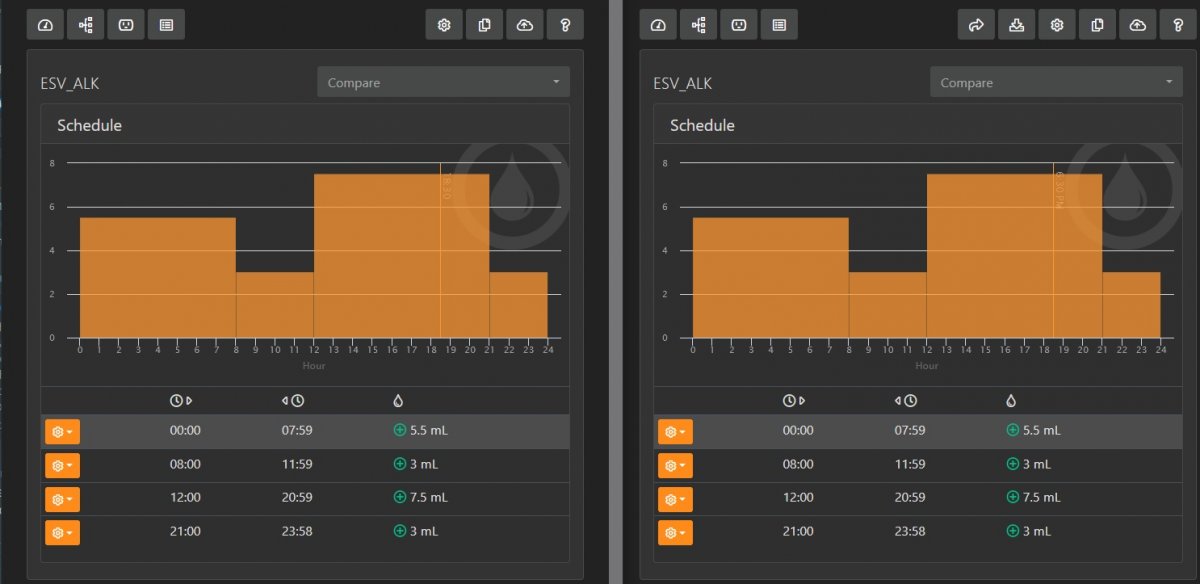
Task: Open gear dropdown for 12:00 row, left panel
Action: (62, 499)
